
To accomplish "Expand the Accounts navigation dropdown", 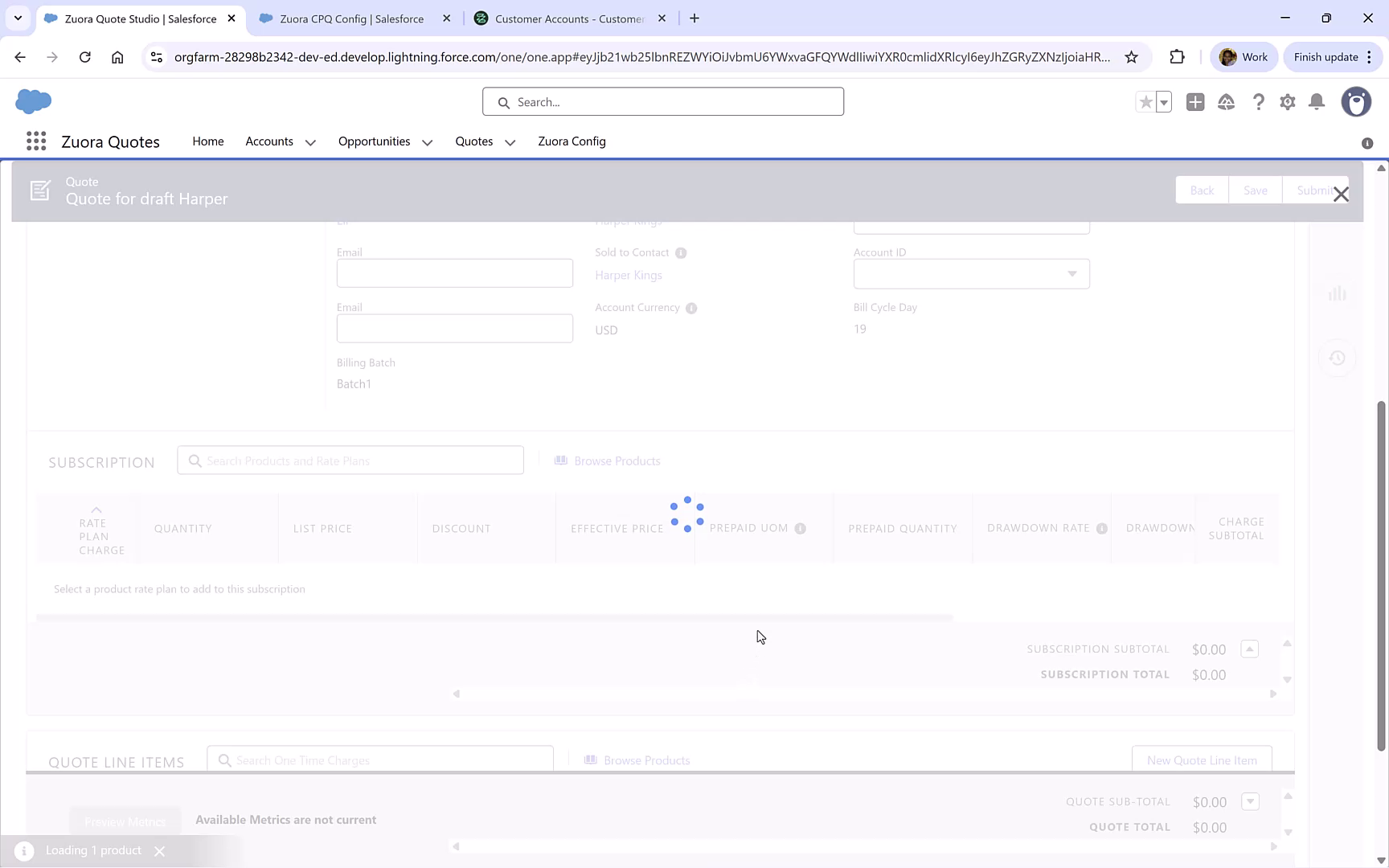I will point(311,141).
